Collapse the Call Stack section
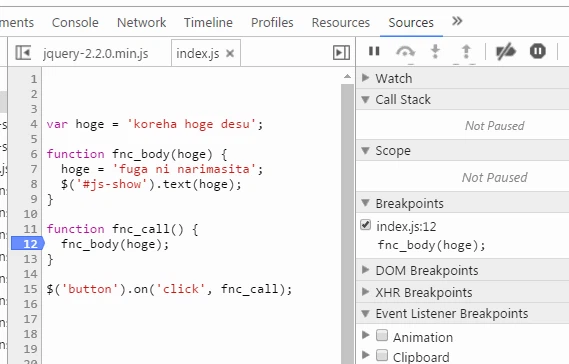Screen dimensions: 569x364 point(365,99)
